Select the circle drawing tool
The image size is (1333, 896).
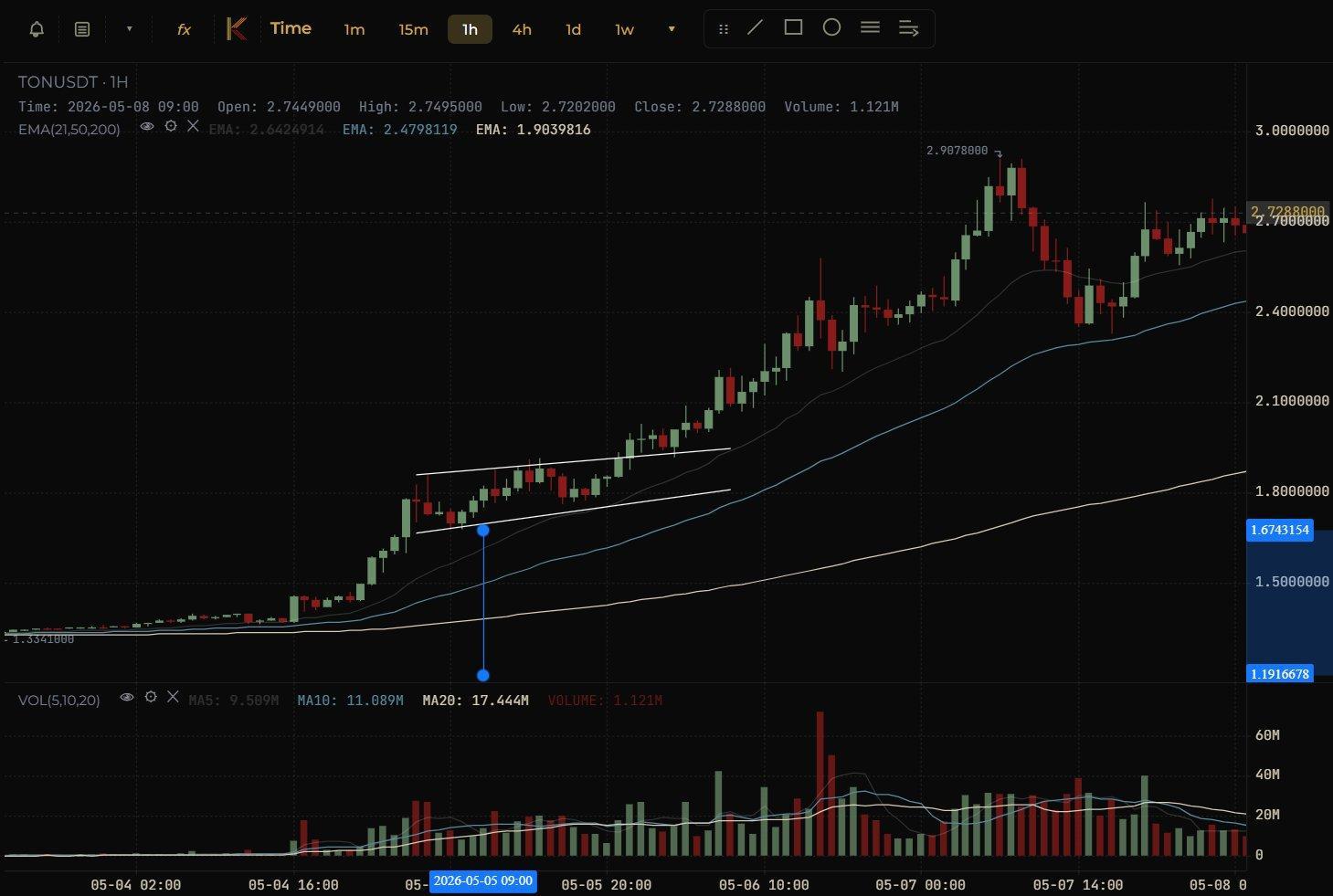pyautogui.click(x=831, y=27)
